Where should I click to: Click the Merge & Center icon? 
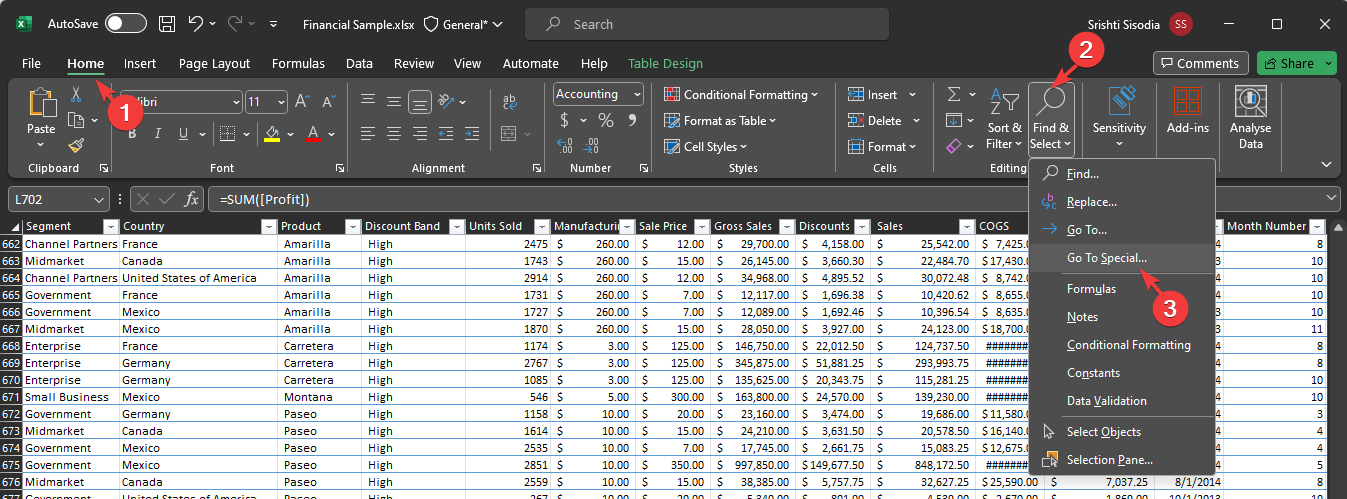point(510,133)
